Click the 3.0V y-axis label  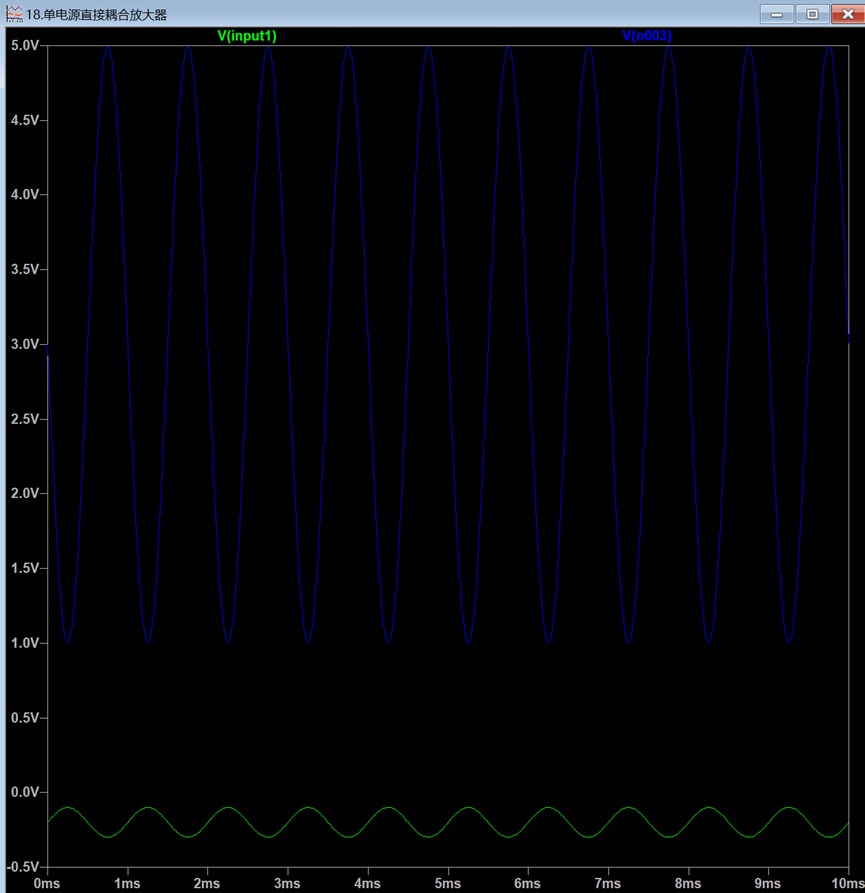25,344
